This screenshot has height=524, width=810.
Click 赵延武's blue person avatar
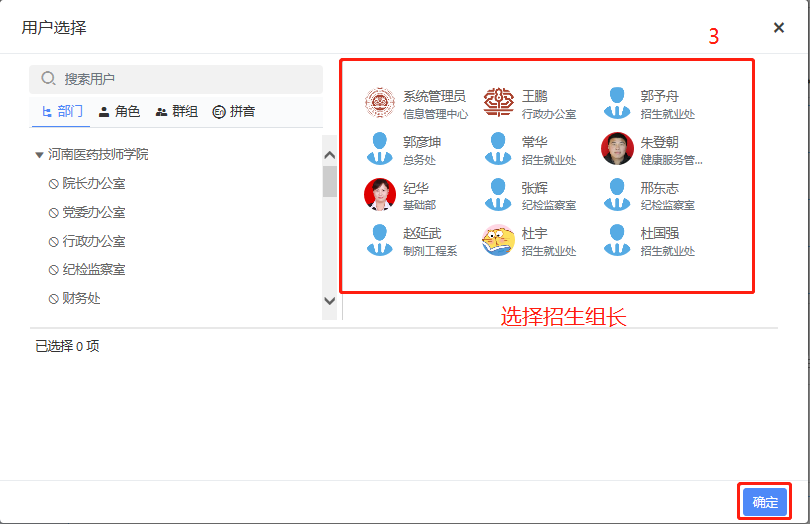click(380, 240)
